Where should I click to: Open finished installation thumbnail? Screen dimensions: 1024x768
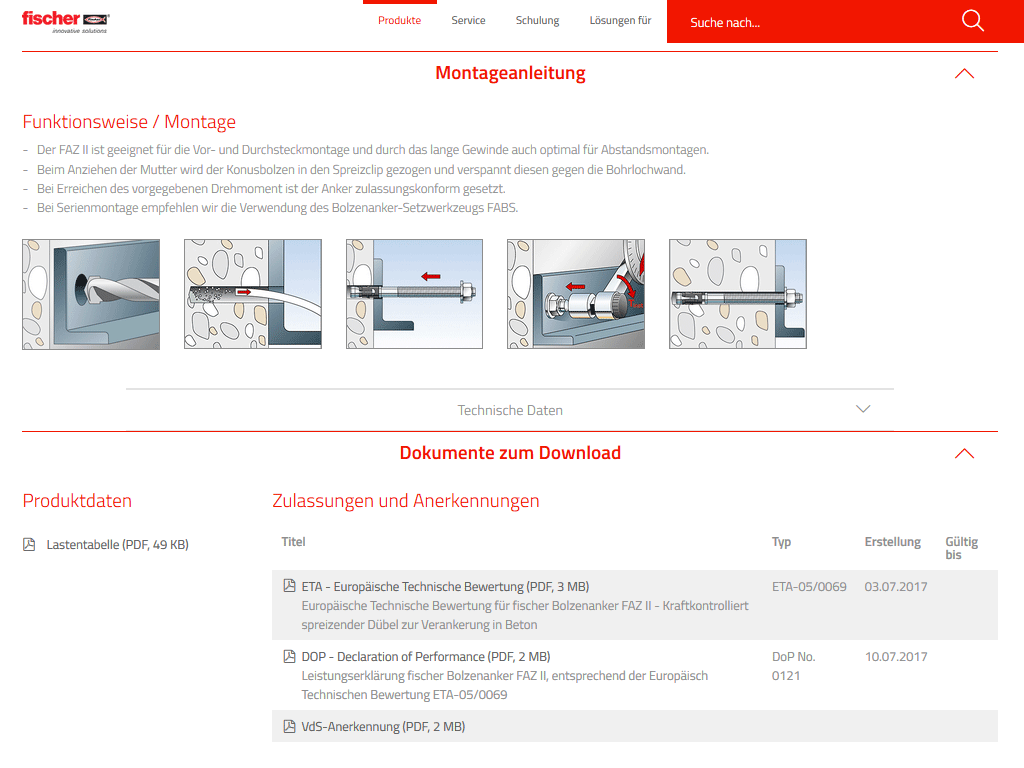(x=738, y=294)
